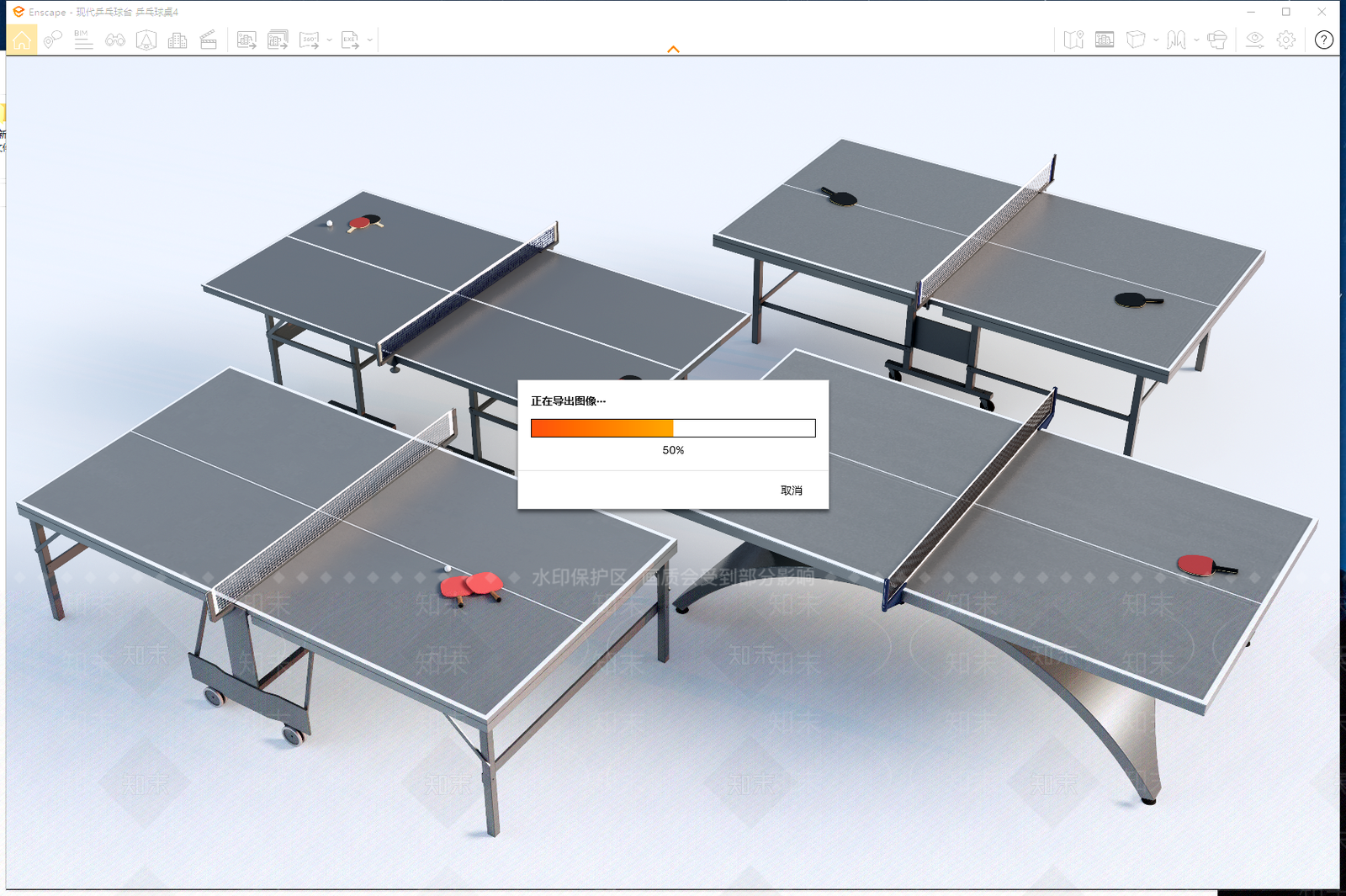Screen dimensions: 1346x896
Task: Minimize the Enscape window
Action: coord(1251,12)
